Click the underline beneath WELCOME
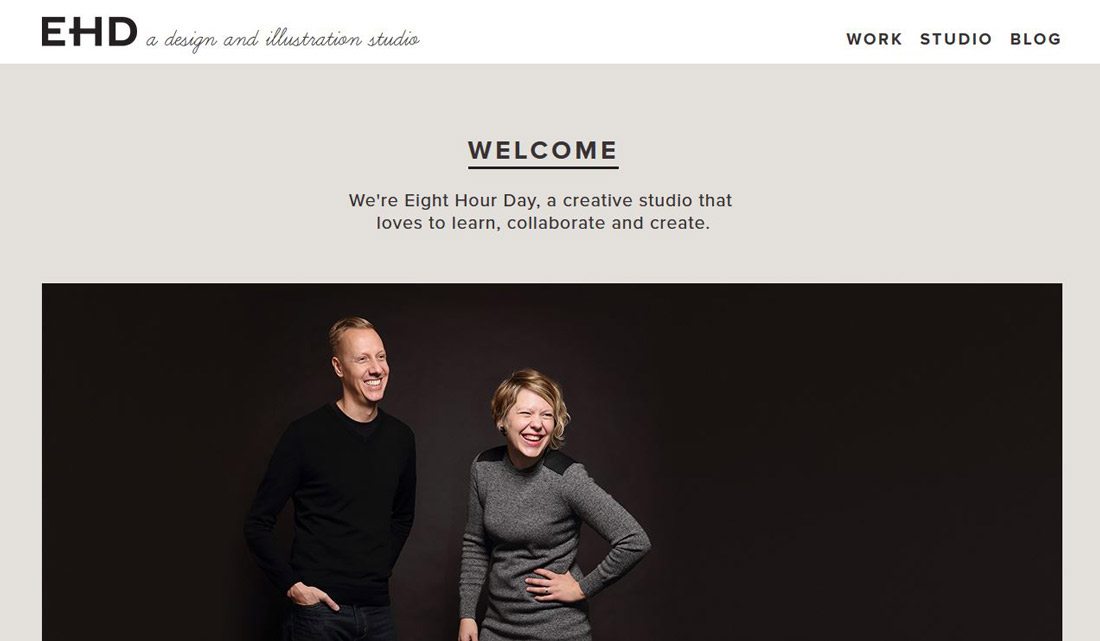Screen dimensions: 1100x641 tap(543, 167)
